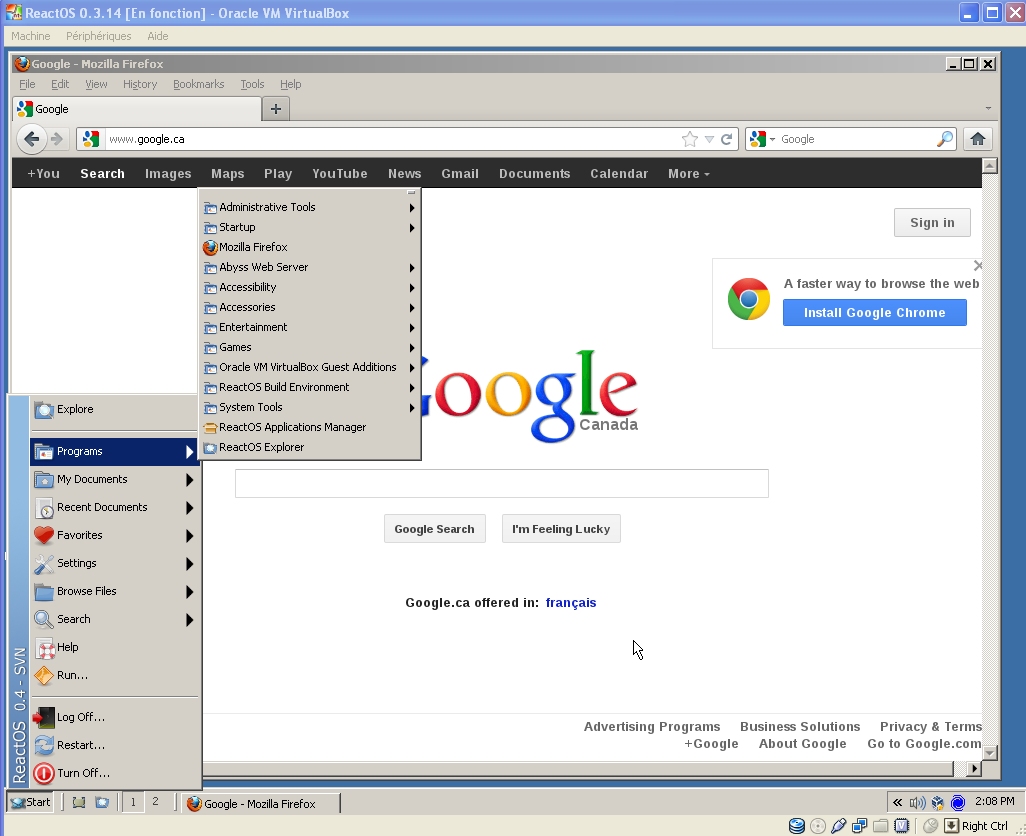Screen dimensions: 1026x836
Task: Open ReactOS Applications Manager entry
Action: tap(310, 427)
